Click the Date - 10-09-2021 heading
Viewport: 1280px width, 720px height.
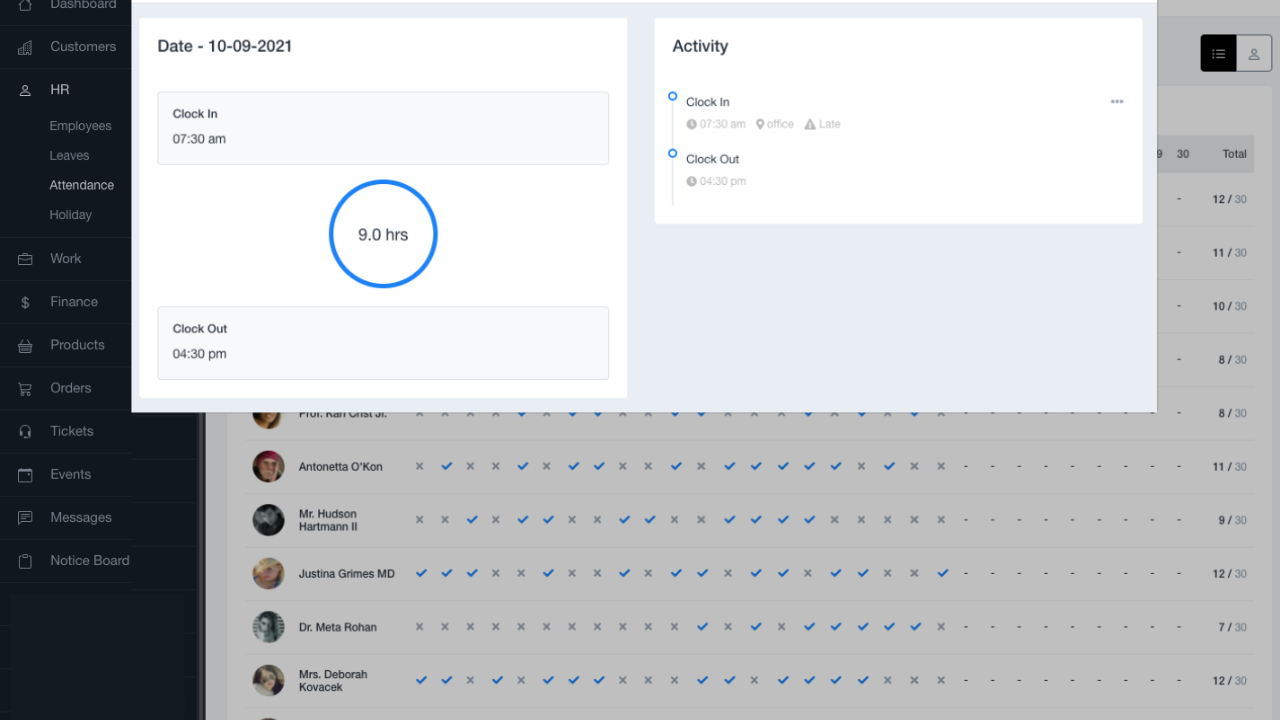tap(225, 46)
